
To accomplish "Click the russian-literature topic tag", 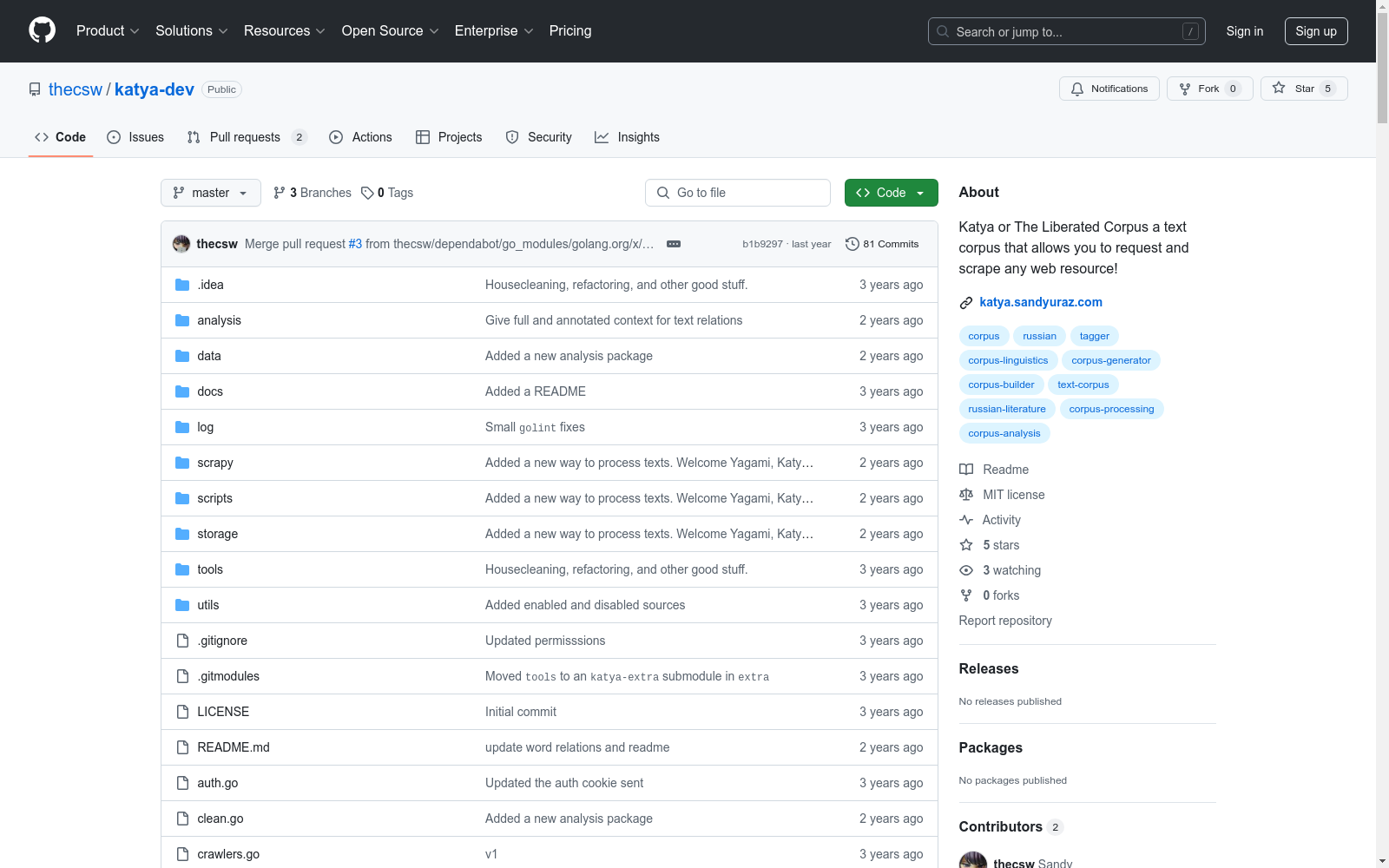I will [x=1007, y=409].
